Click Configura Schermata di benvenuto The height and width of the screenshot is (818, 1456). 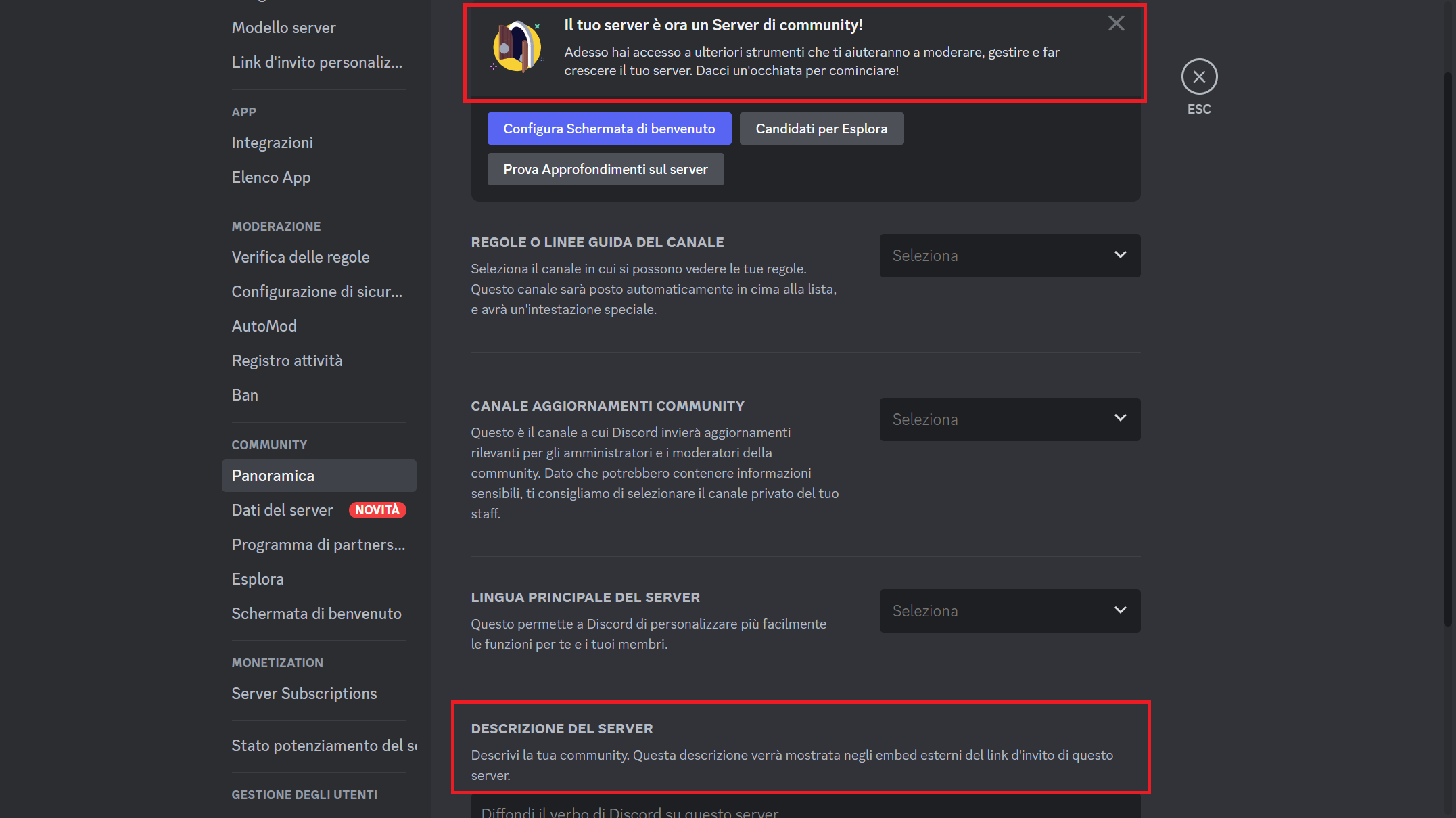point(609,128)
